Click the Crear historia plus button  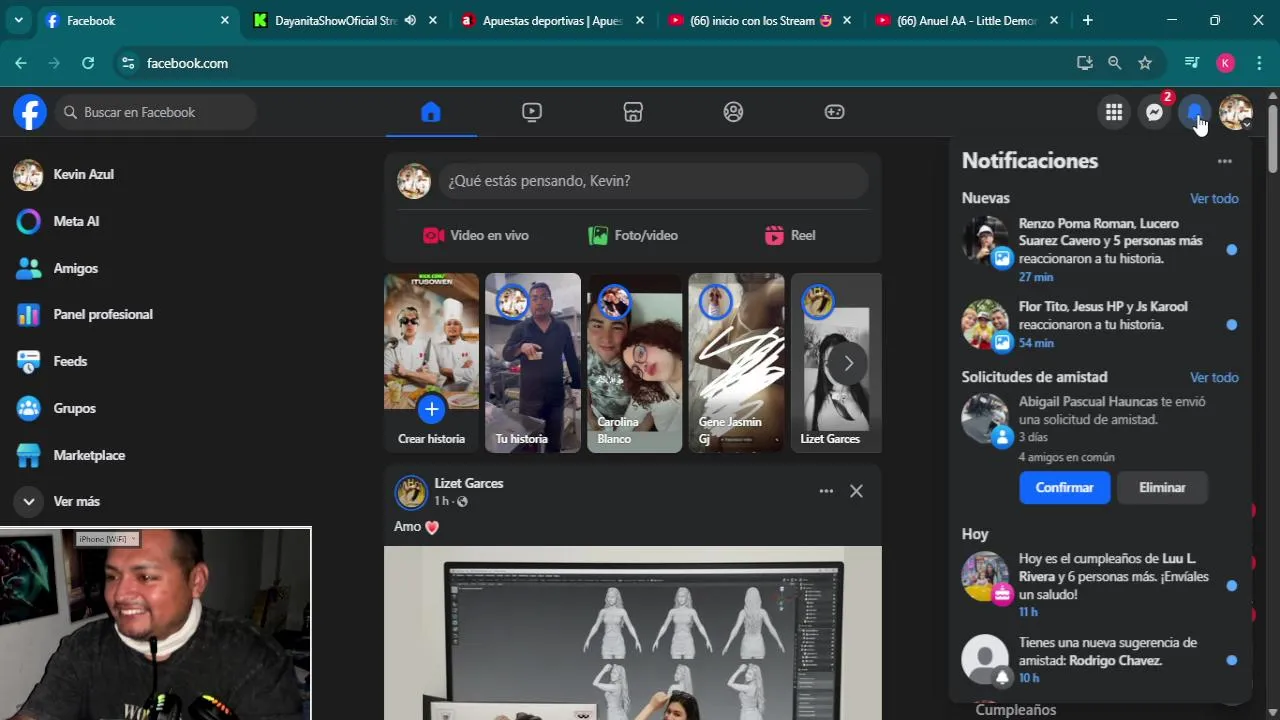[x=431, y=408]
